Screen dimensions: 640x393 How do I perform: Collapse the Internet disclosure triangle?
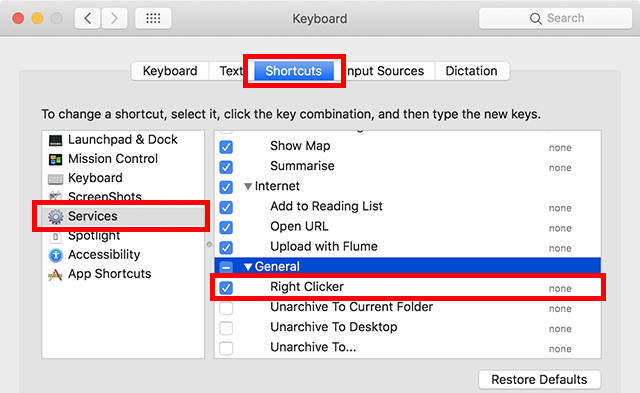coord(248,187)
